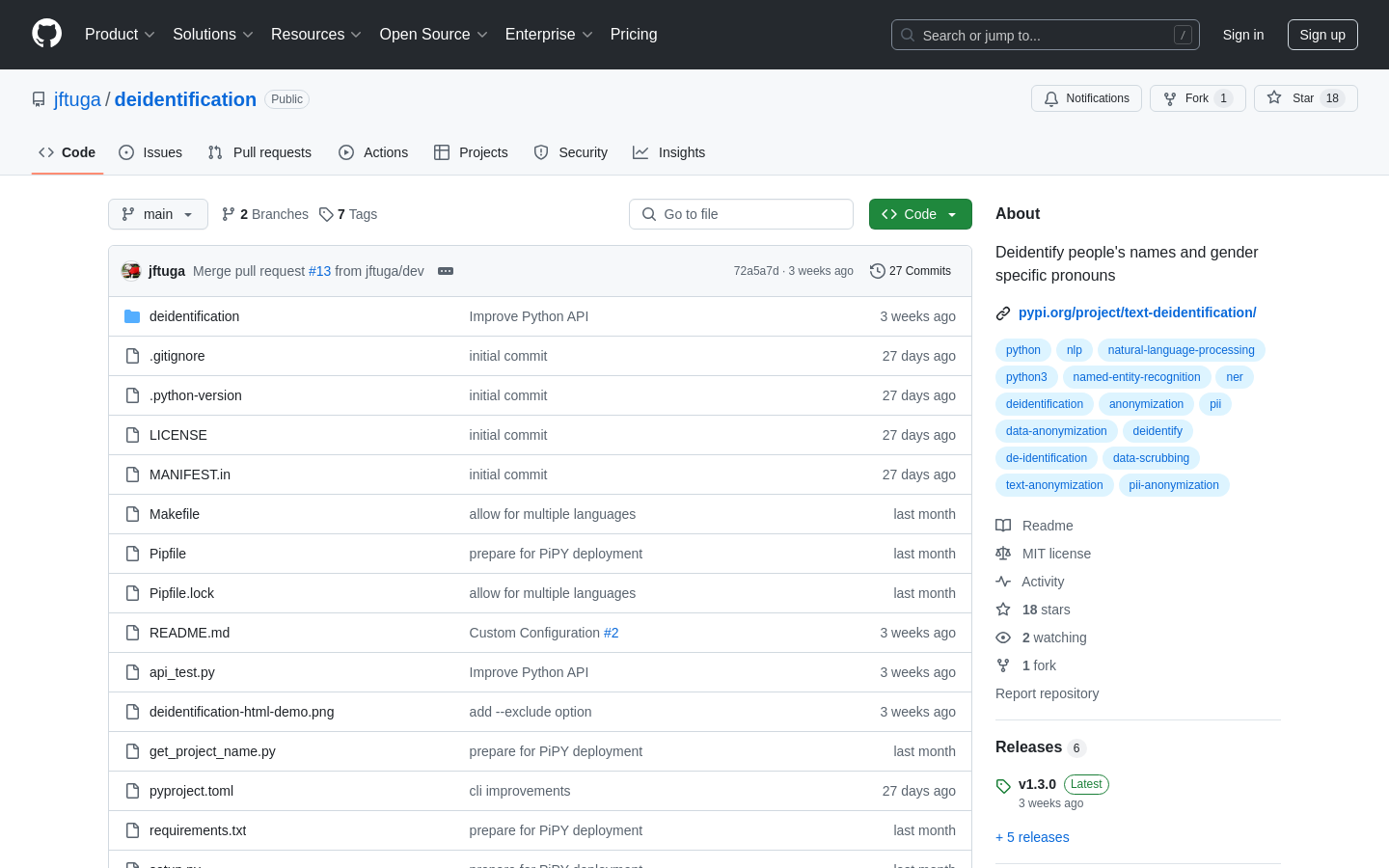The height and width of the screenshot is (868, 1389).
Task: Click the Activity pulse icon
Action: pyautogui.click(x=1003, y=582)
